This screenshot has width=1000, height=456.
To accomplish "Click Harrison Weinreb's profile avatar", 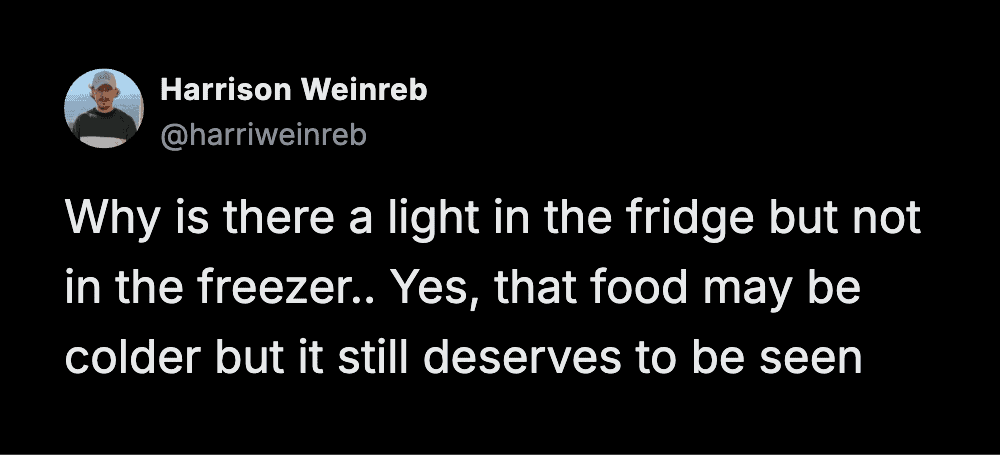I will click(104, 108).
